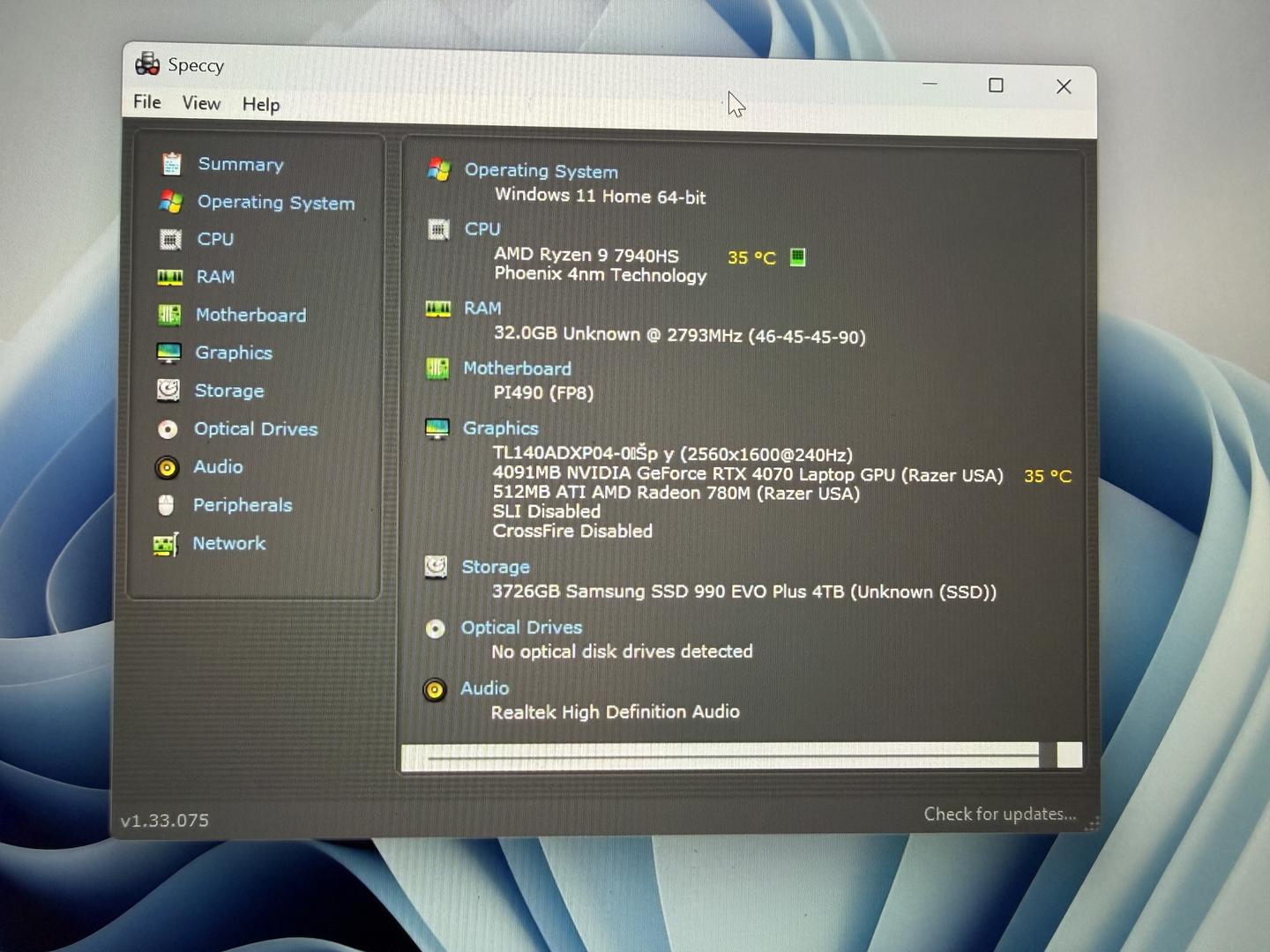Image resolution: width=1270 pixels, height=952 pixels.
Task: Click the Network card icon in sidebar
Action: pyautogui.click(x=166, y=544)
